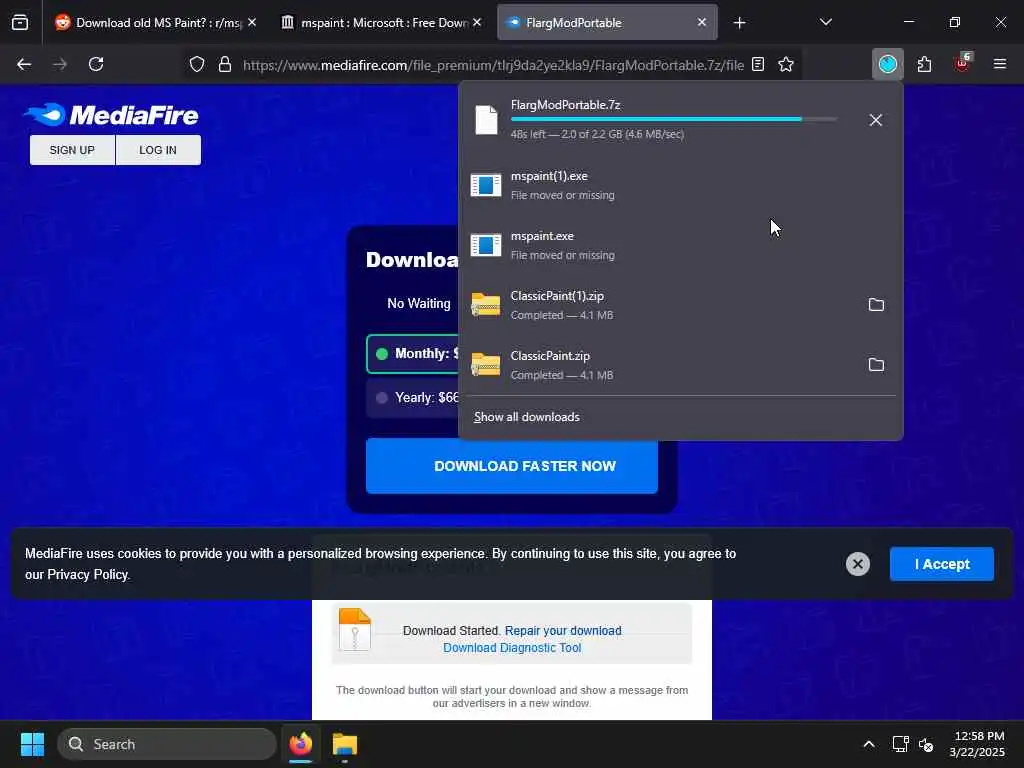
Task: Select the Yearly plan radio option
Action: tap(382, 398)
